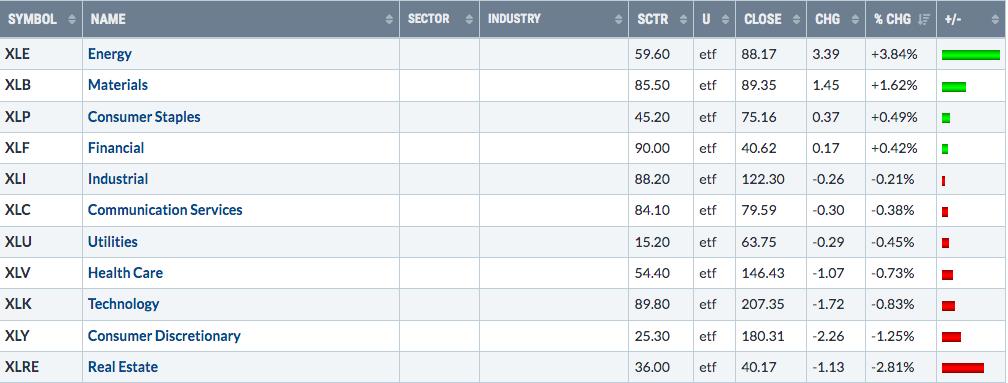The width and height of the screenshot is (1008, 383).
Task: Sort by SECTOR using its arrow icon
Action: pyautogui.click(x=469, y=19)
